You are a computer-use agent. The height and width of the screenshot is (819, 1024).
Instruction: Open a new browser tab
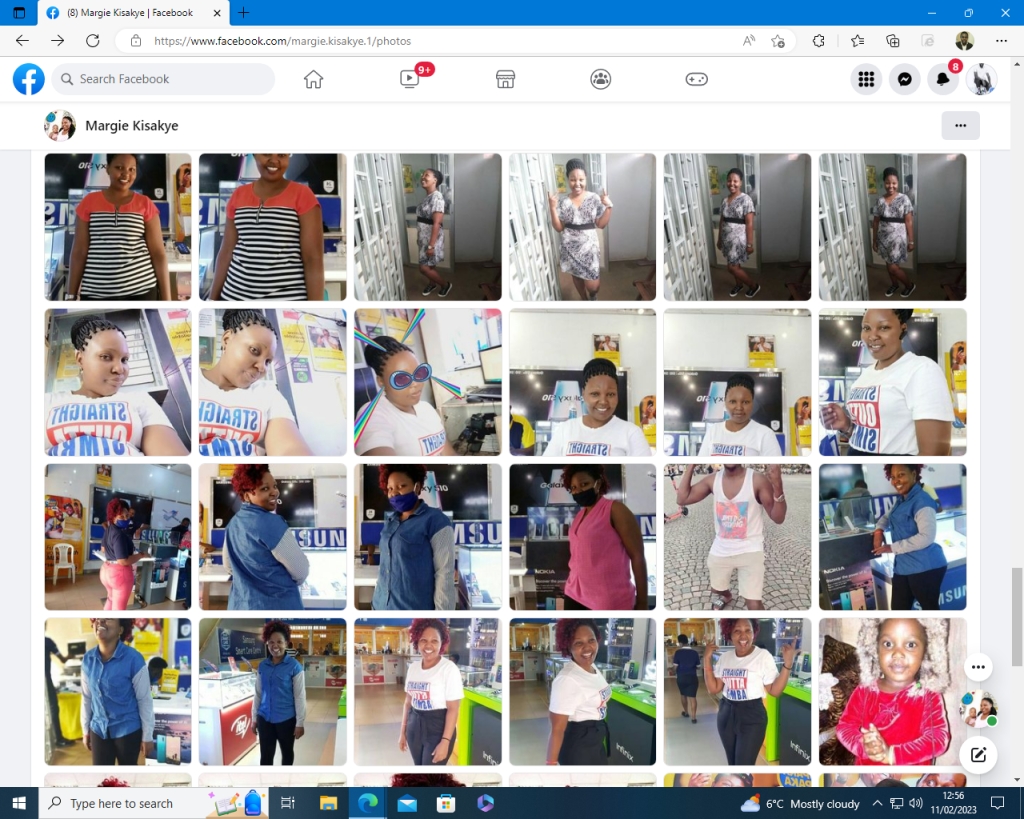244,13
